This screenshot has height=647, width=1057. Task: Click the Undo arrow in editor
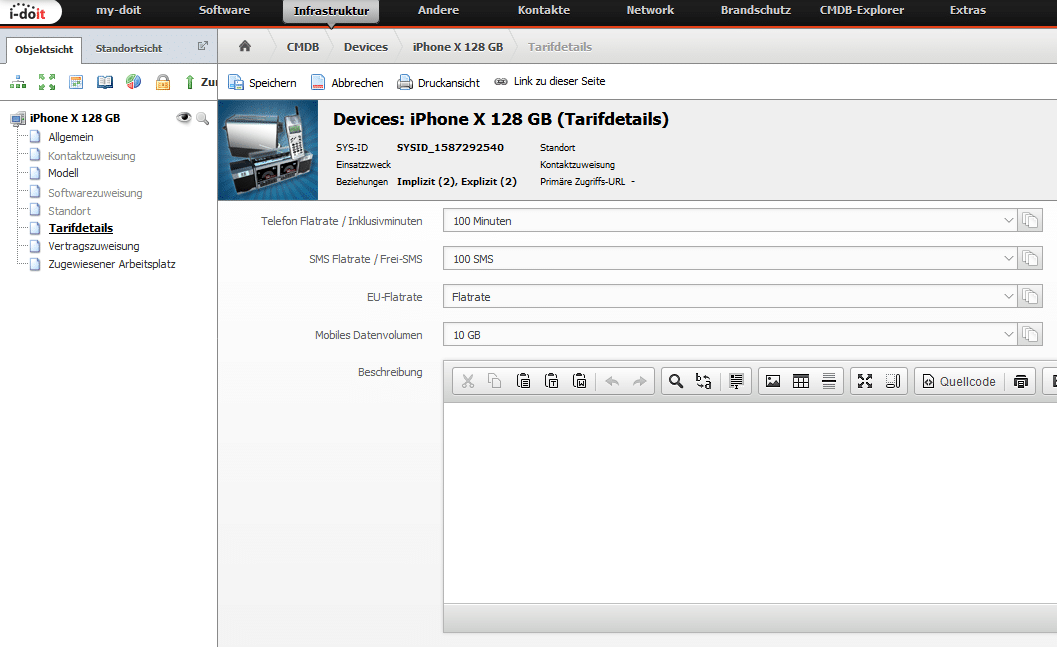(x=612, y=381)
